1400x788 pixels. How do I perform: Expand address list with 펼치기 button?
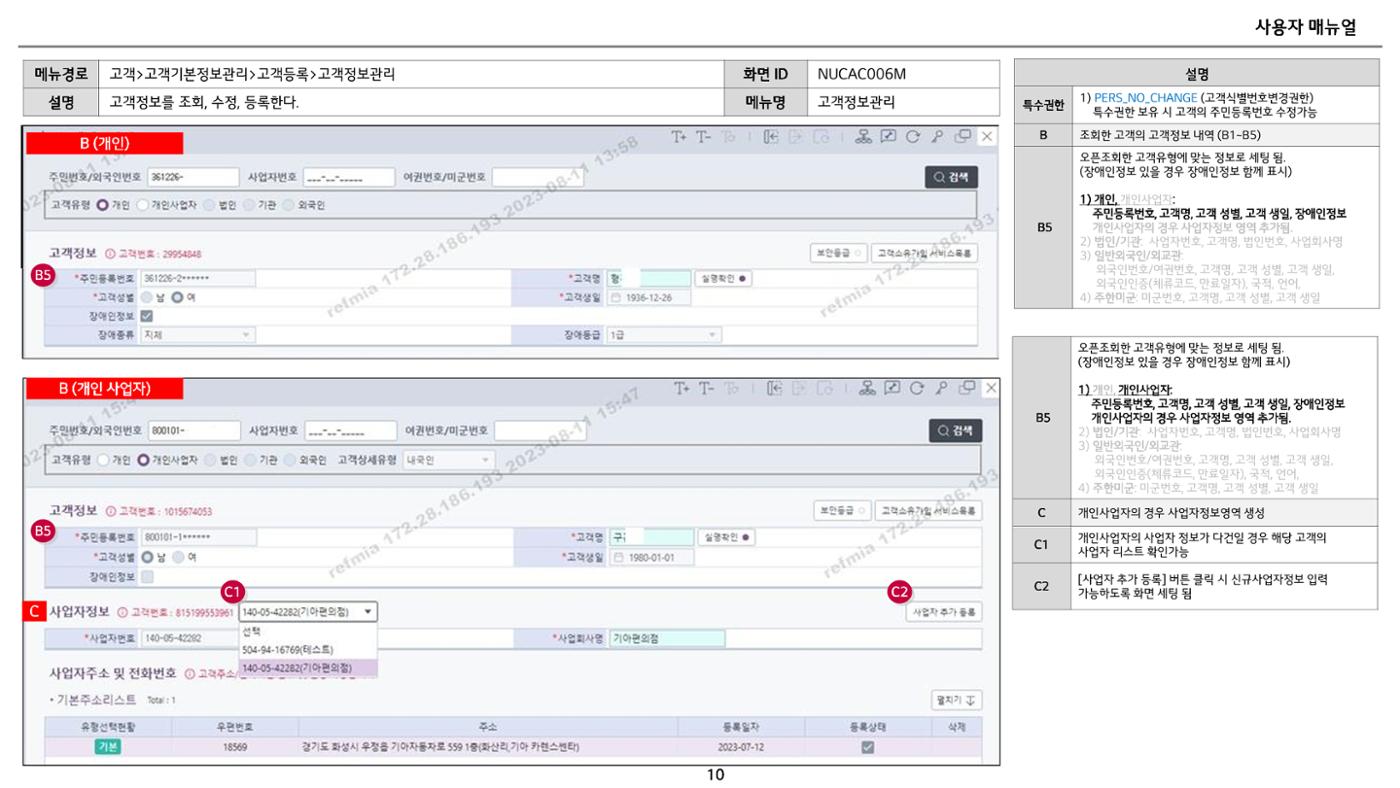pos(957,700)
